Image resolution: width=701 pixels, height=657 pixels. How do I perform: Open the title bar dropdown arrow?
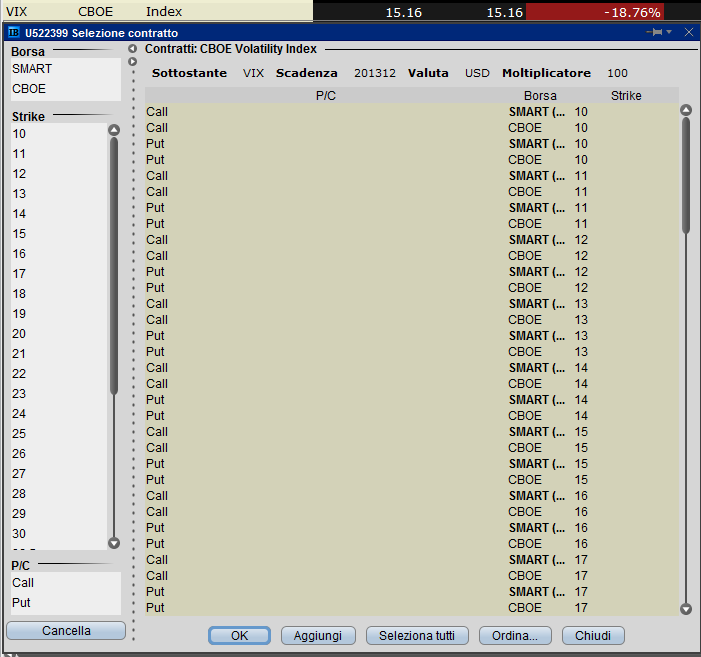pos(669,32)
